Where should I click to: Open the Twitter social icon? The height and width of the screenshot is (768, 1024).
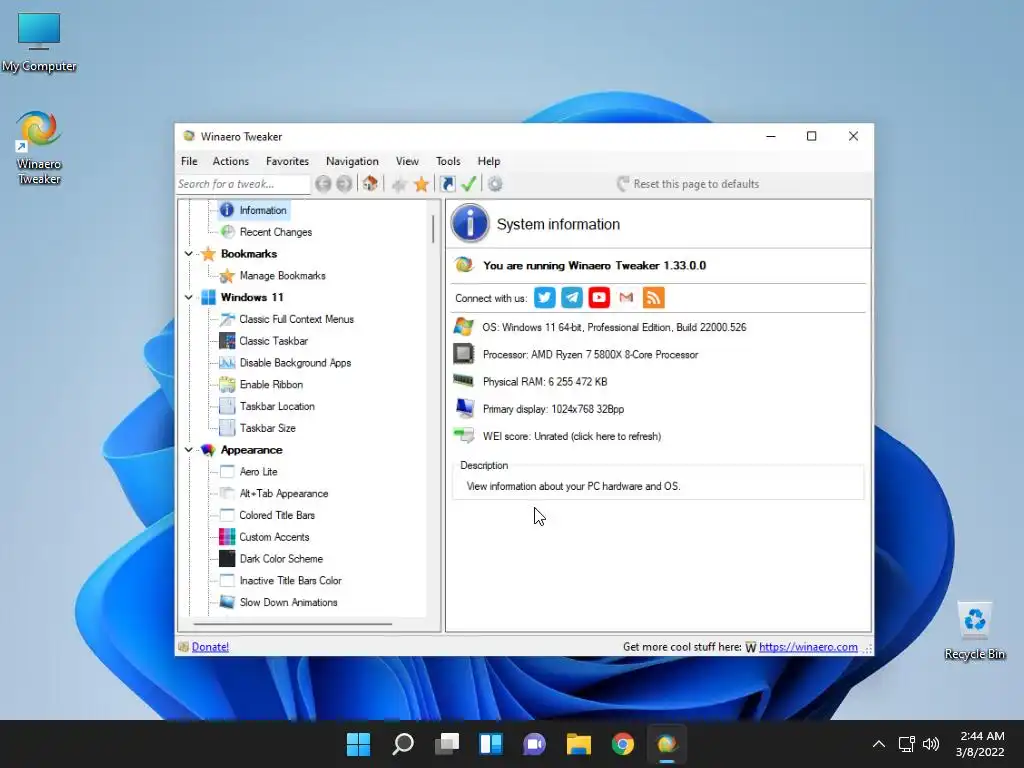click(545, 298)
